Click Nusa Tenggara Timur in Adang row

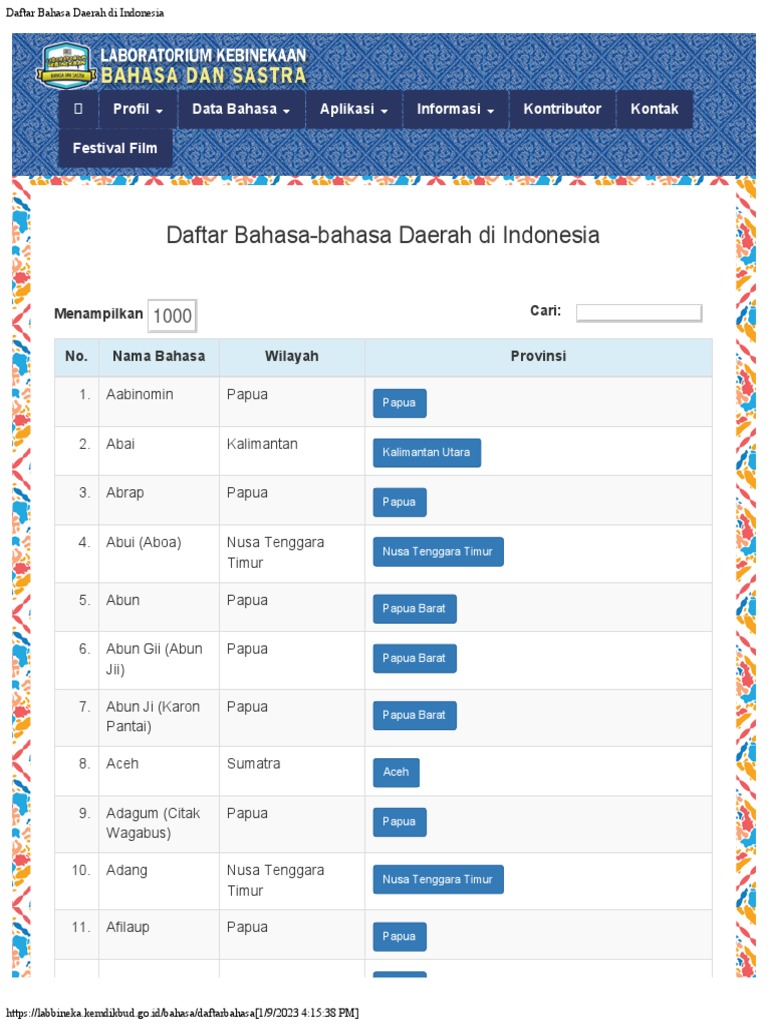(x=437, y=879)
